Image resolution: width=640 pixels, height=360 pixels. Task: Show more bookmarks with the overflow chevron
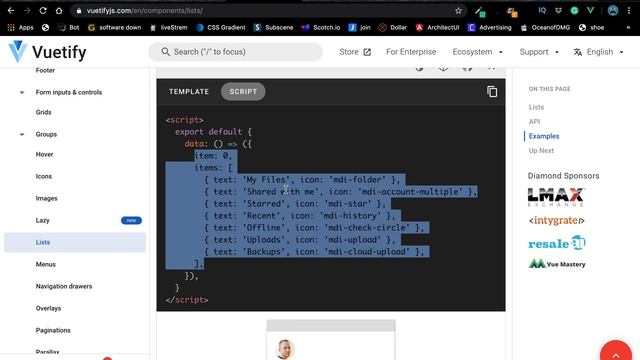(x=628, y=27)
